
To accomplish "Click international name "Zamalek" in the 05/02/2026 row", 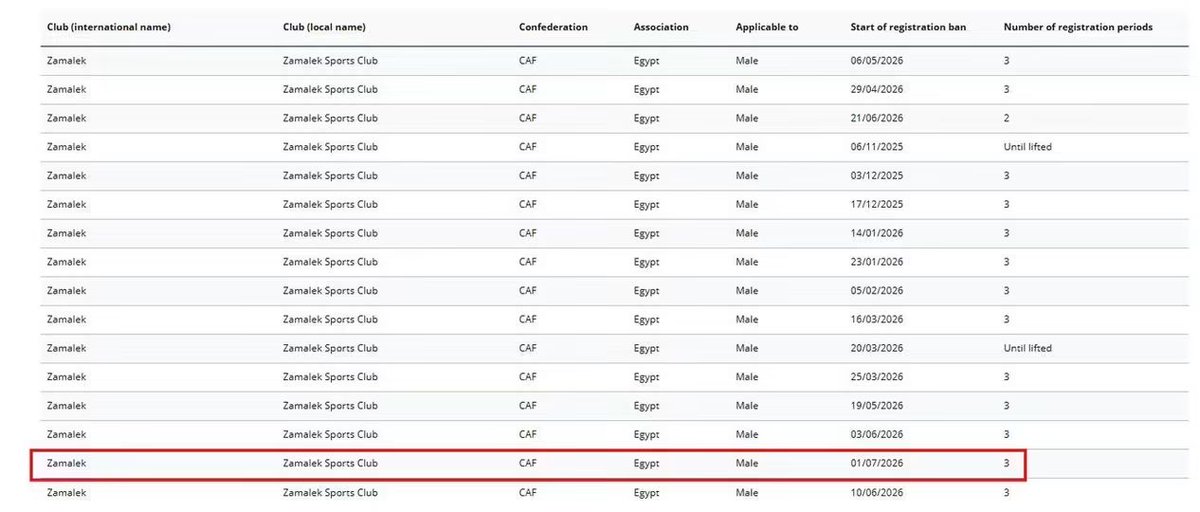I will tap(67, 291).
